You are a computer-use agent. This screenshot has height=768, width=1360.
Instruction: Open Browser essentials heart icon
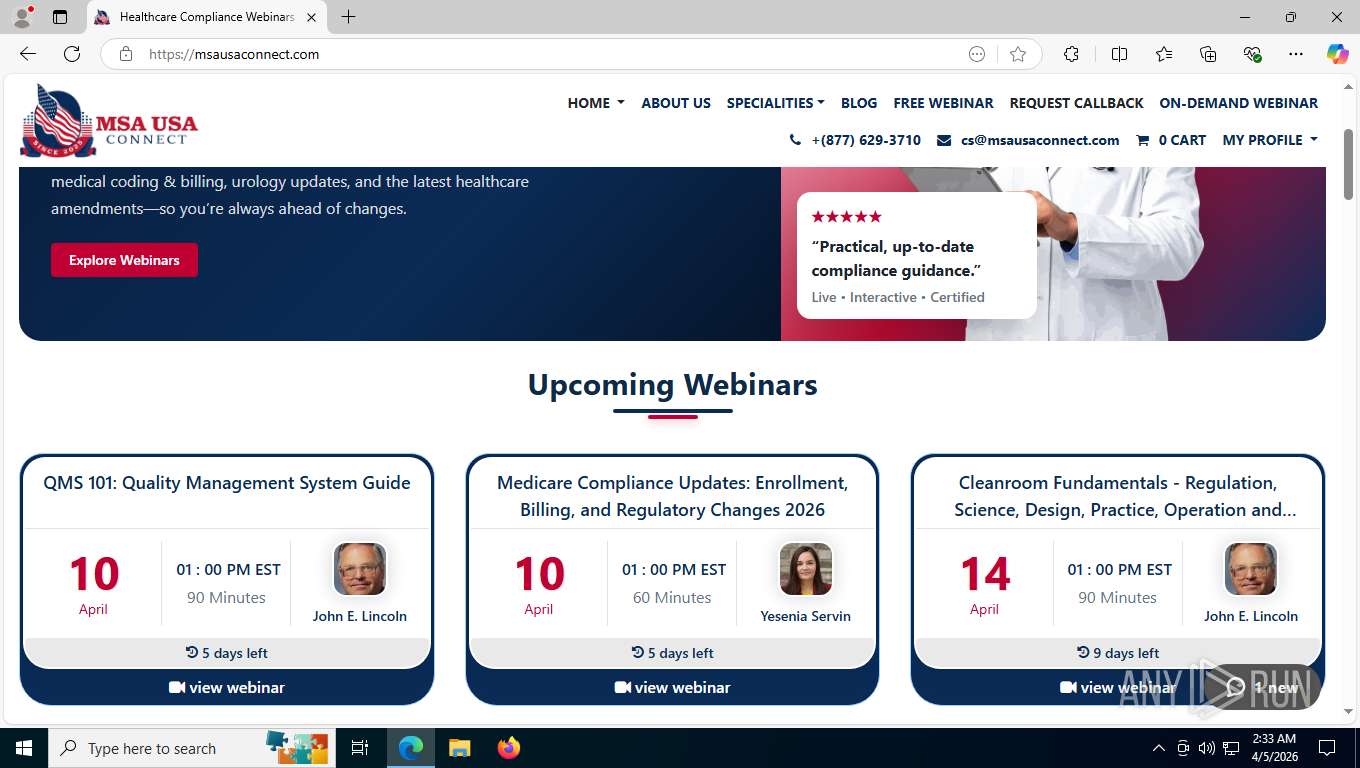coord(1252,54)
